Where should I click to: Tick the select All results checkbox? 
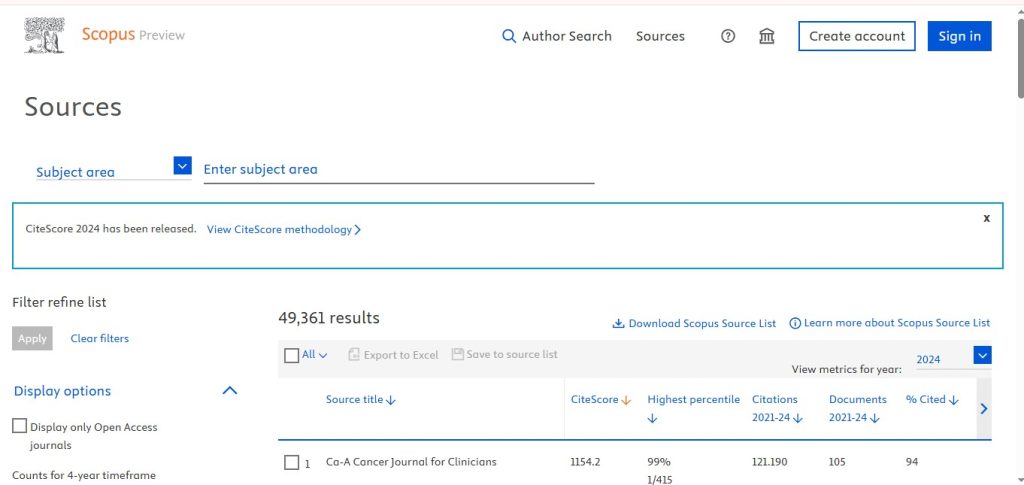(291, 355)
